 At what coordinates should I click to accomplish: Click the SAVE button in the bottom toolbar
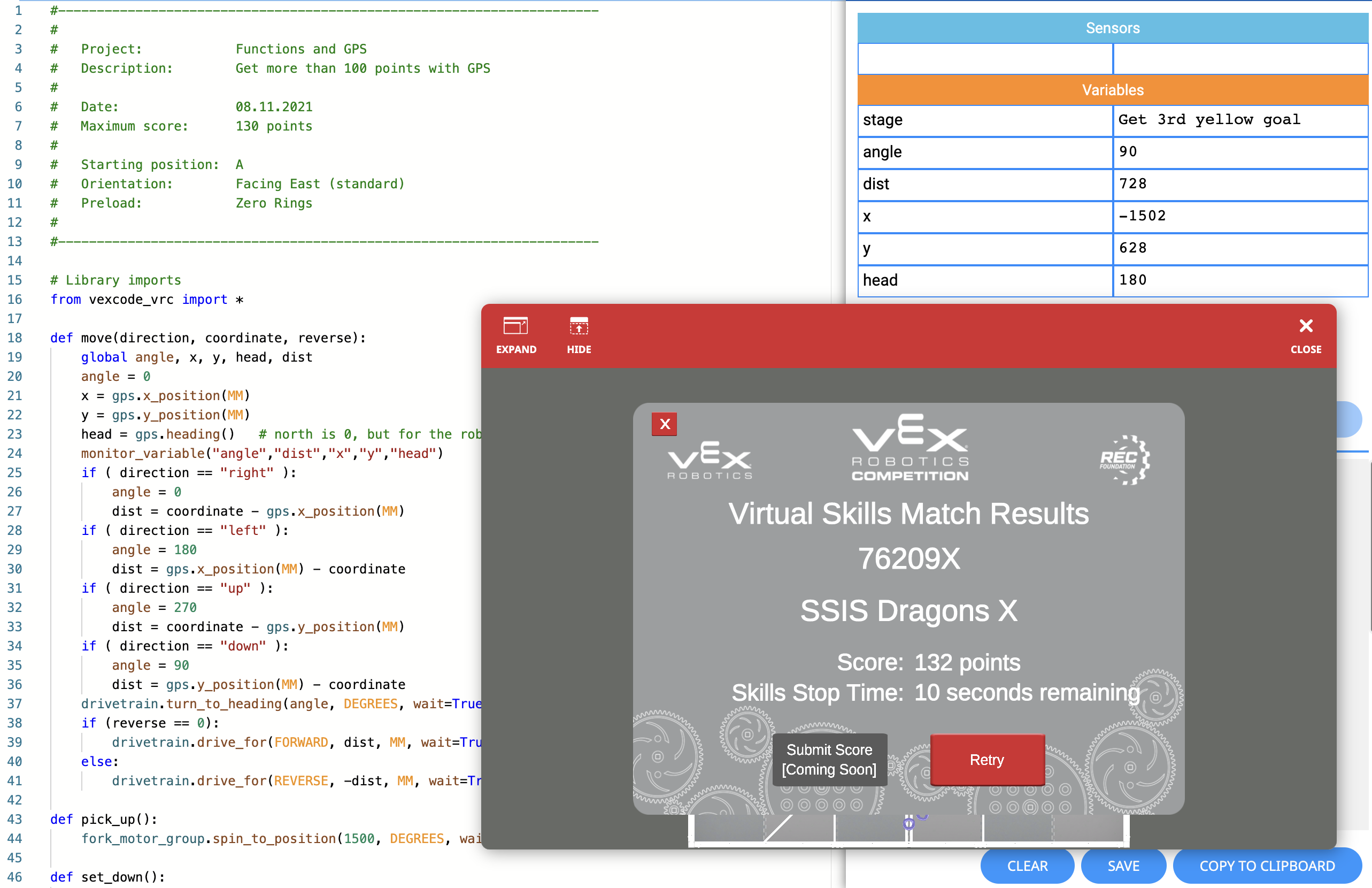pos(1123,865)
